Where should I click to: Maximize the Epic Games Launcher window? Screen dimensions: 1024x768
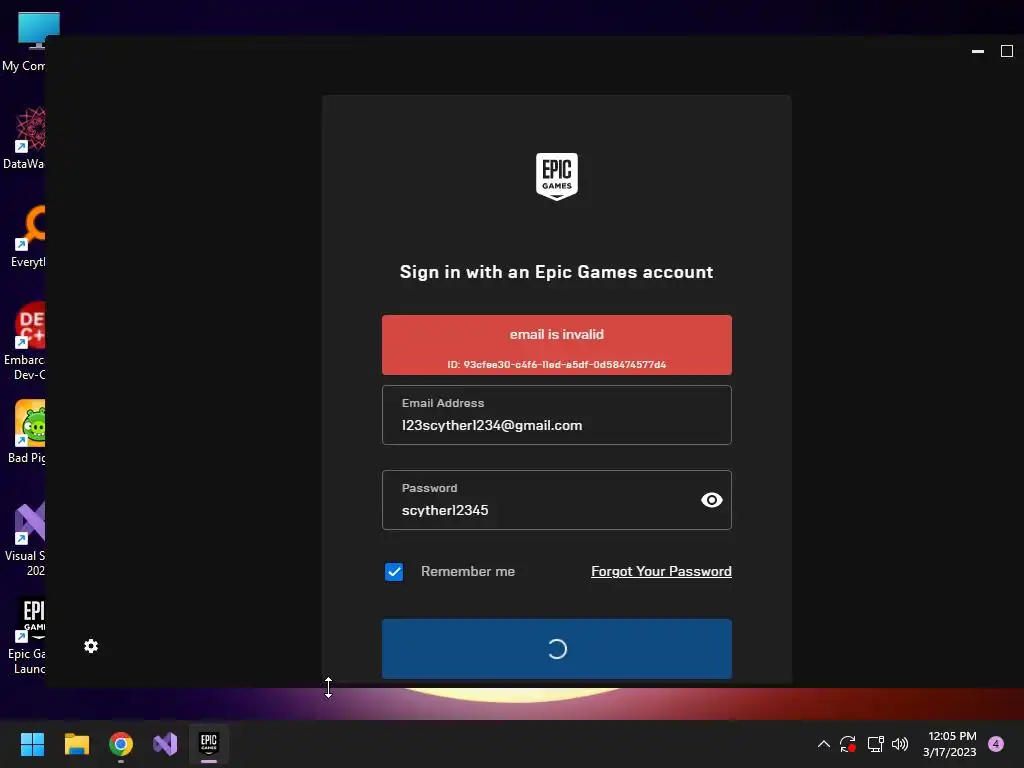pyautogui.click(x=1006, y=51)
